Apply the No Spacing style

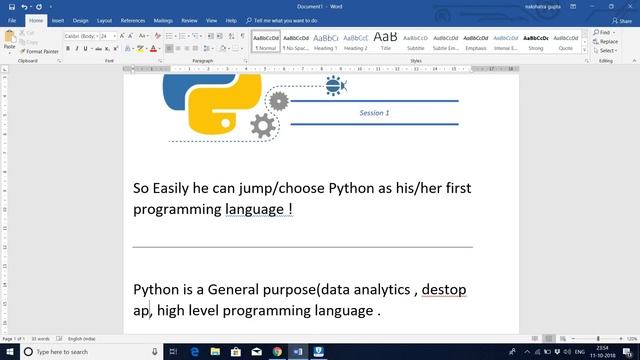point(296,42)
